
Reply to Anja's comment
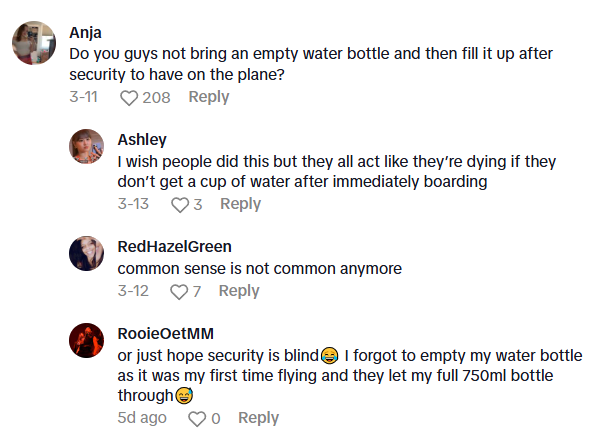click(x=209, y=97)
